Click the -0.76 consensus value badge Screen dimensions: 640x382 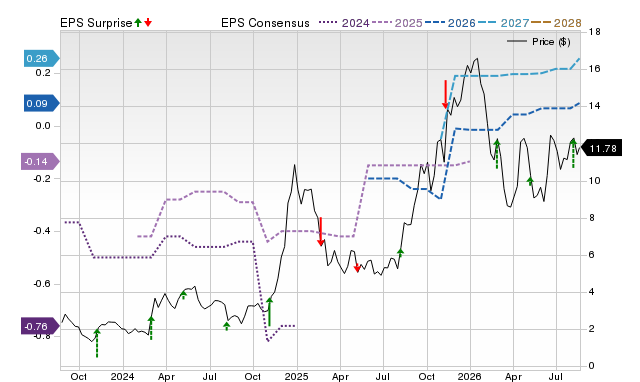click(40, 326)
